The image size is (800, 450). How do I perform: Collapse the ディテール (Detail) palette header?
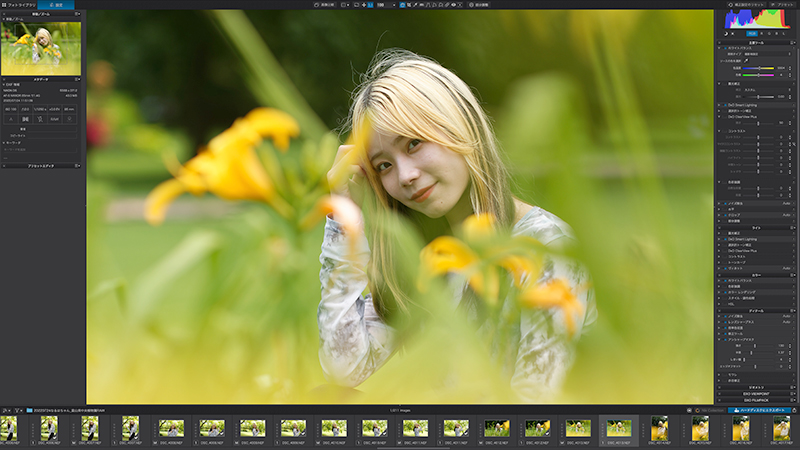tap(756, 310)
